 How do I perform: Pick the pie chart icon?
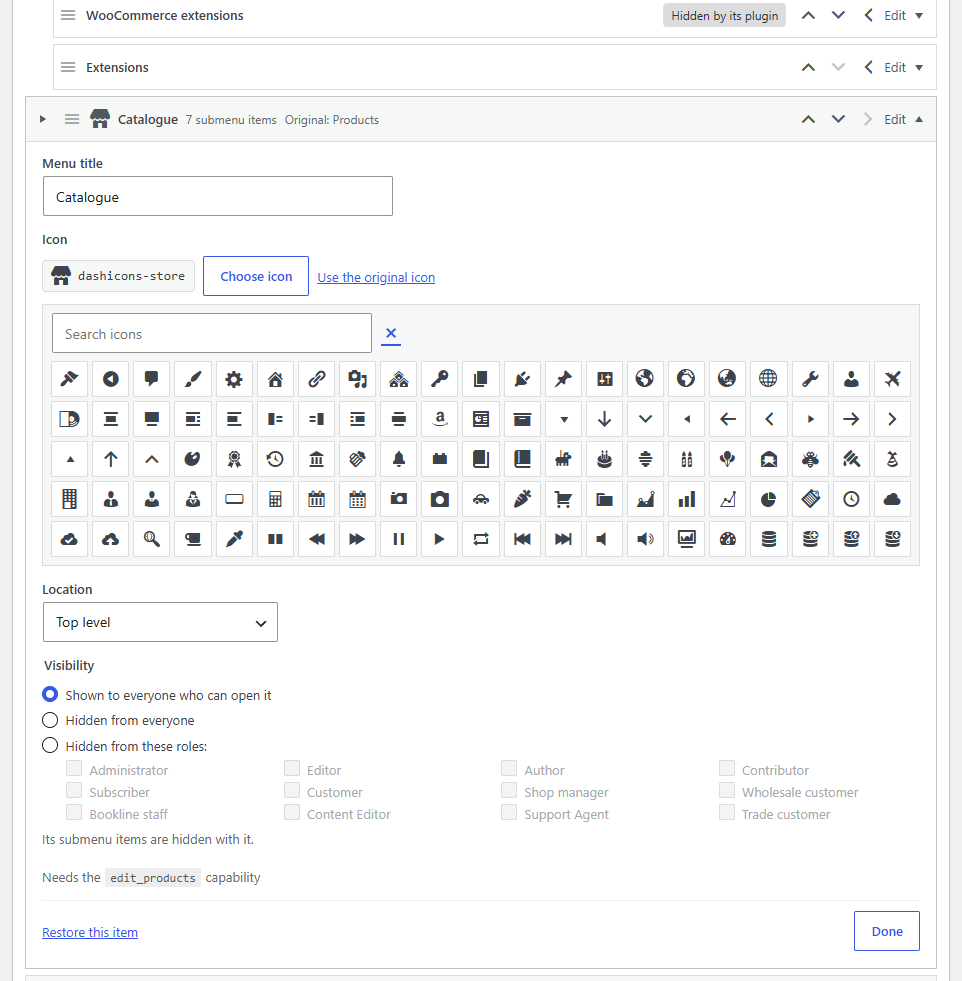coord(769,499)
